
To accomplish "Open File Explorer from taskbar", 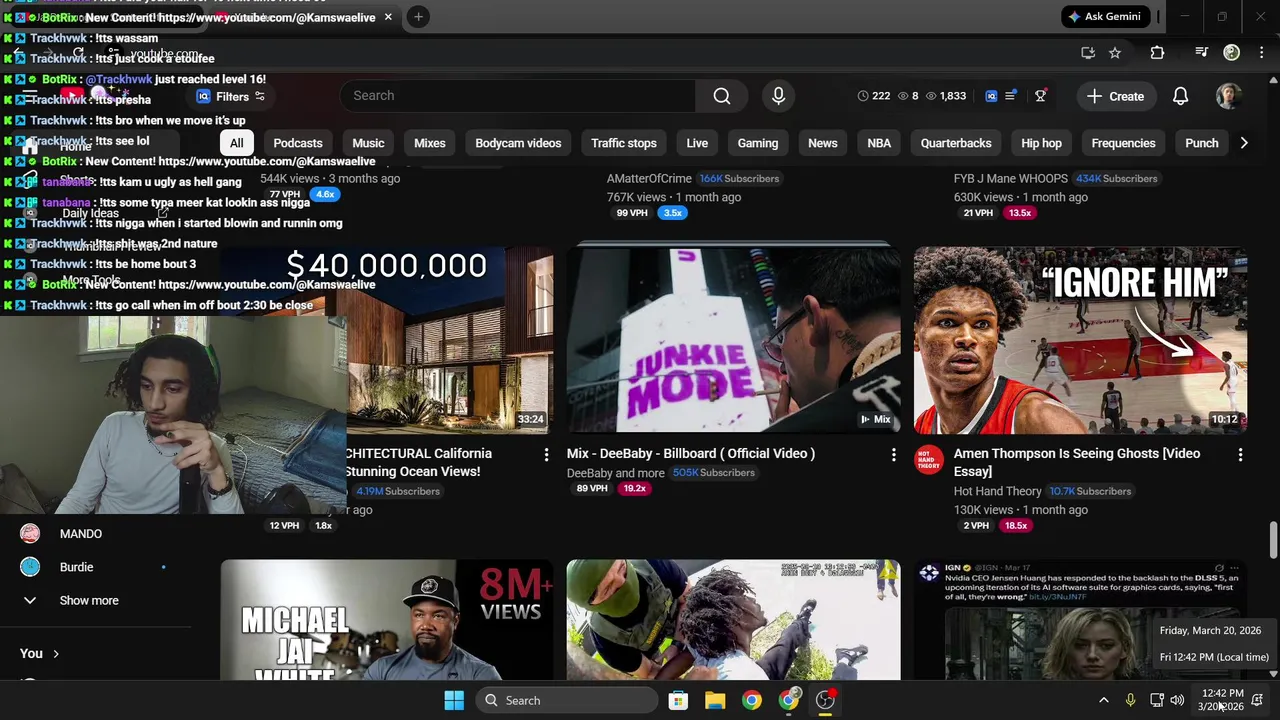I will point(715,700).
